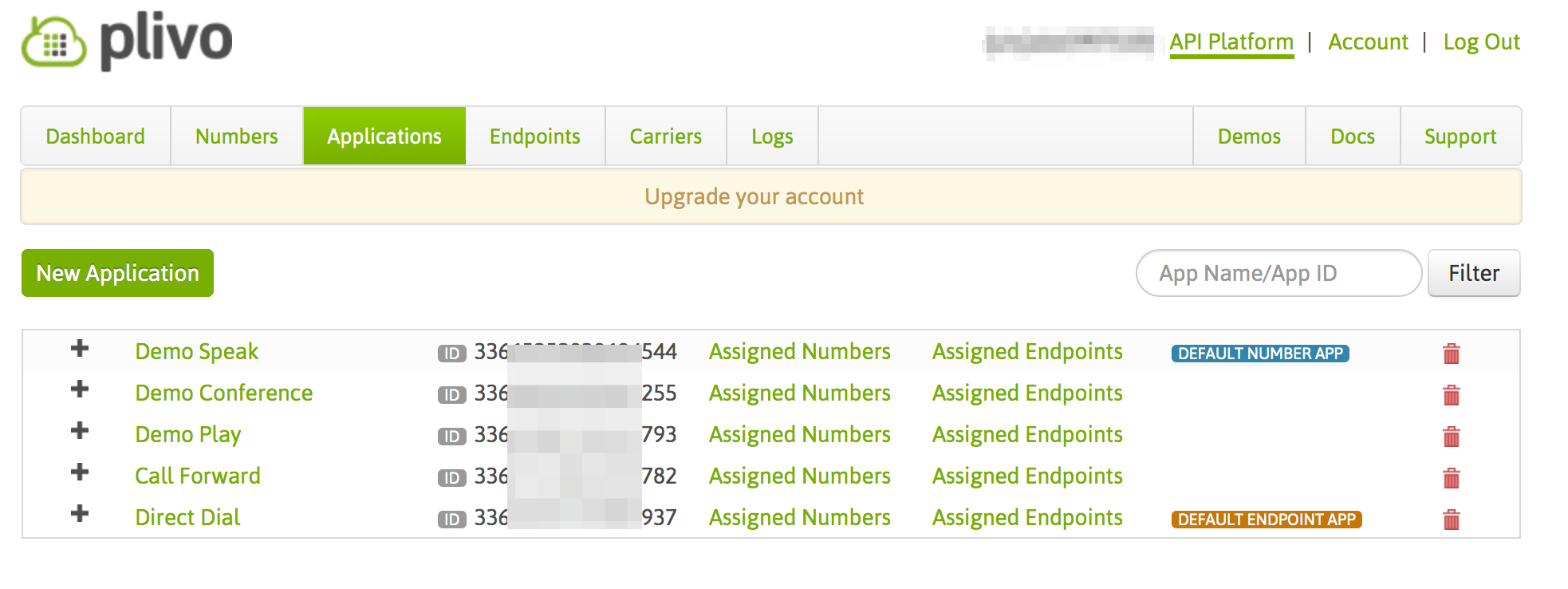The height and width of the screenshot is (589, 1568).
Task: Expand the Demo Speak row
Action: pyautogui.click(x=80, y=348)
